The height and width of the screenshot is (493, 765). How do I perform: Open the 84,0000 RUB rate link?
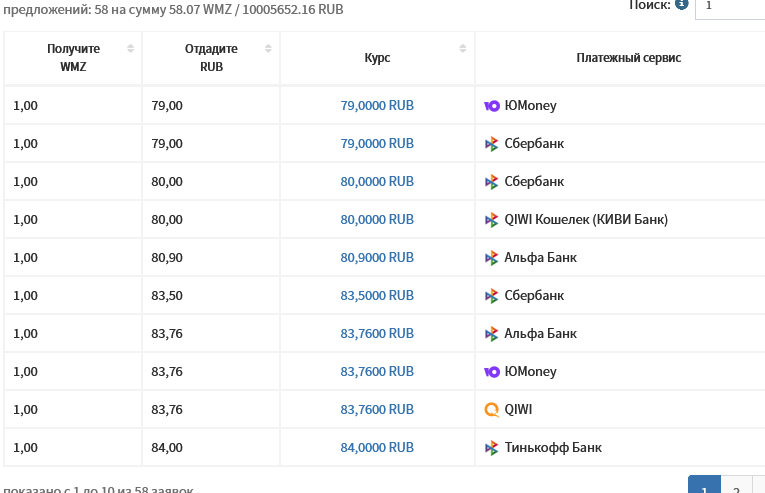point(377,448)
